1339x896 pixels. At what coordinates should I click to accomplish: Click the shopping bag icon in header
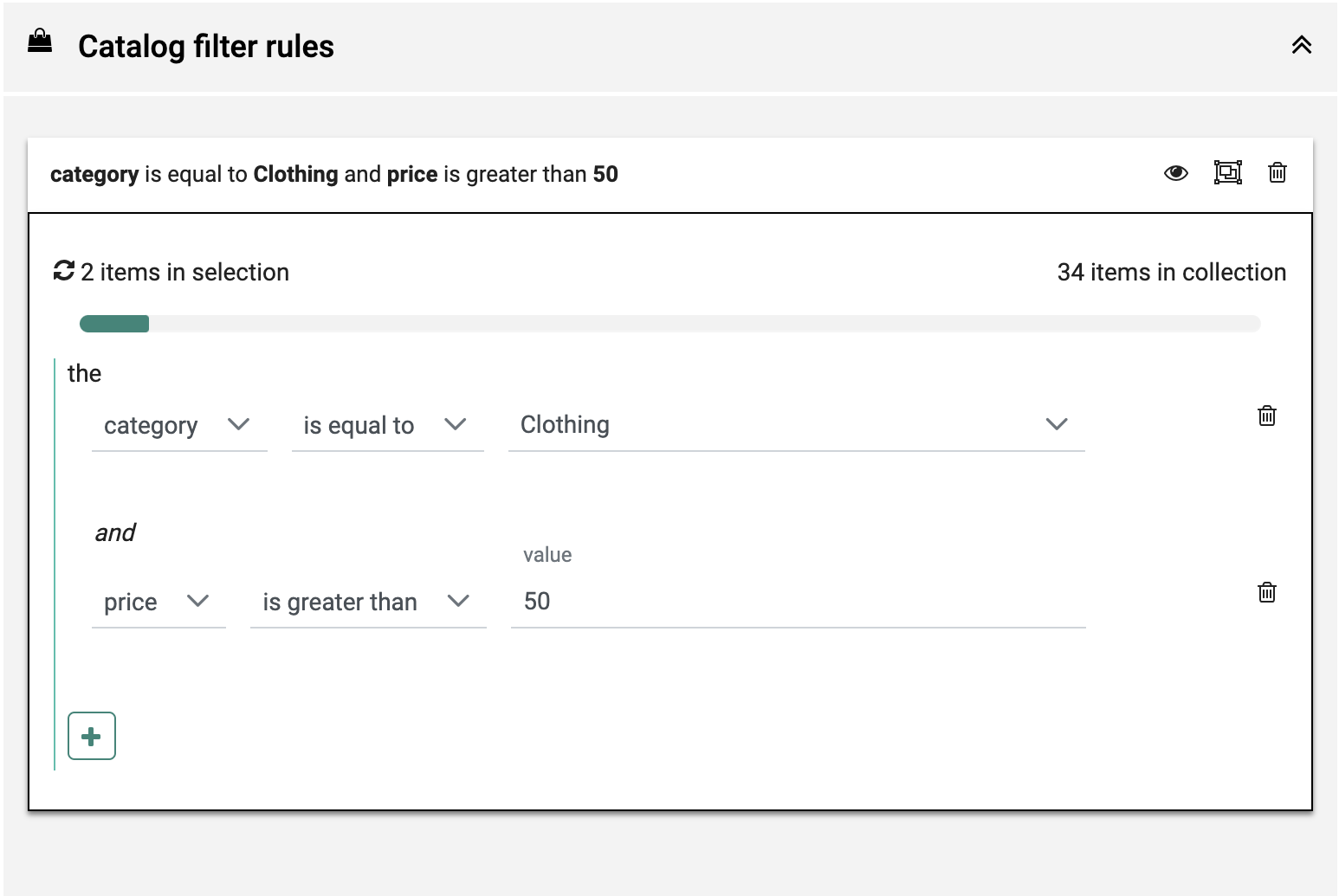click(40, 42)
